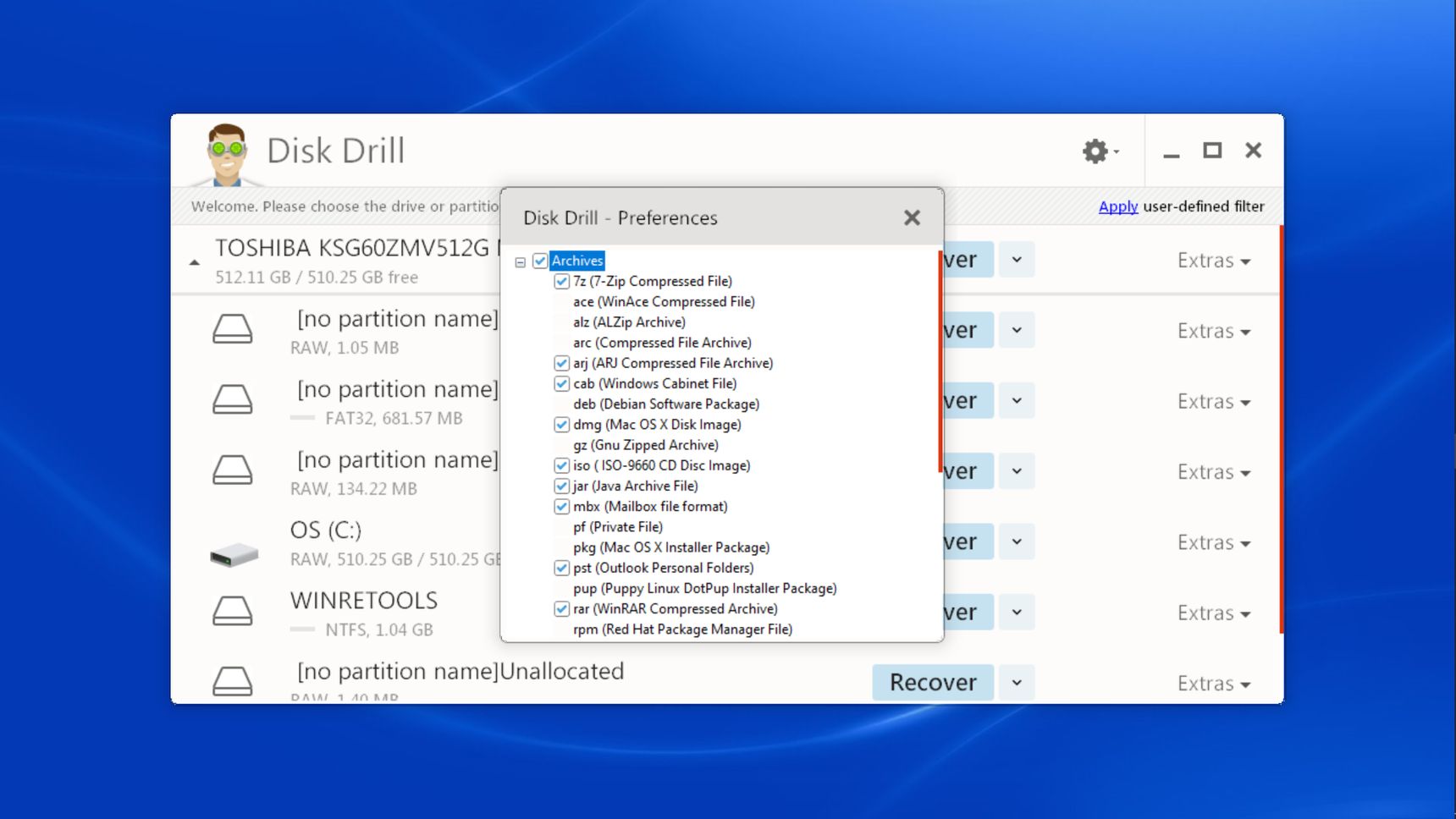Image resolution: width=1456 pixels, height=819 pixels.
Task: Open Extras menu for RAW 134.22 MB partition
Action: click(x=1214, y=472)
